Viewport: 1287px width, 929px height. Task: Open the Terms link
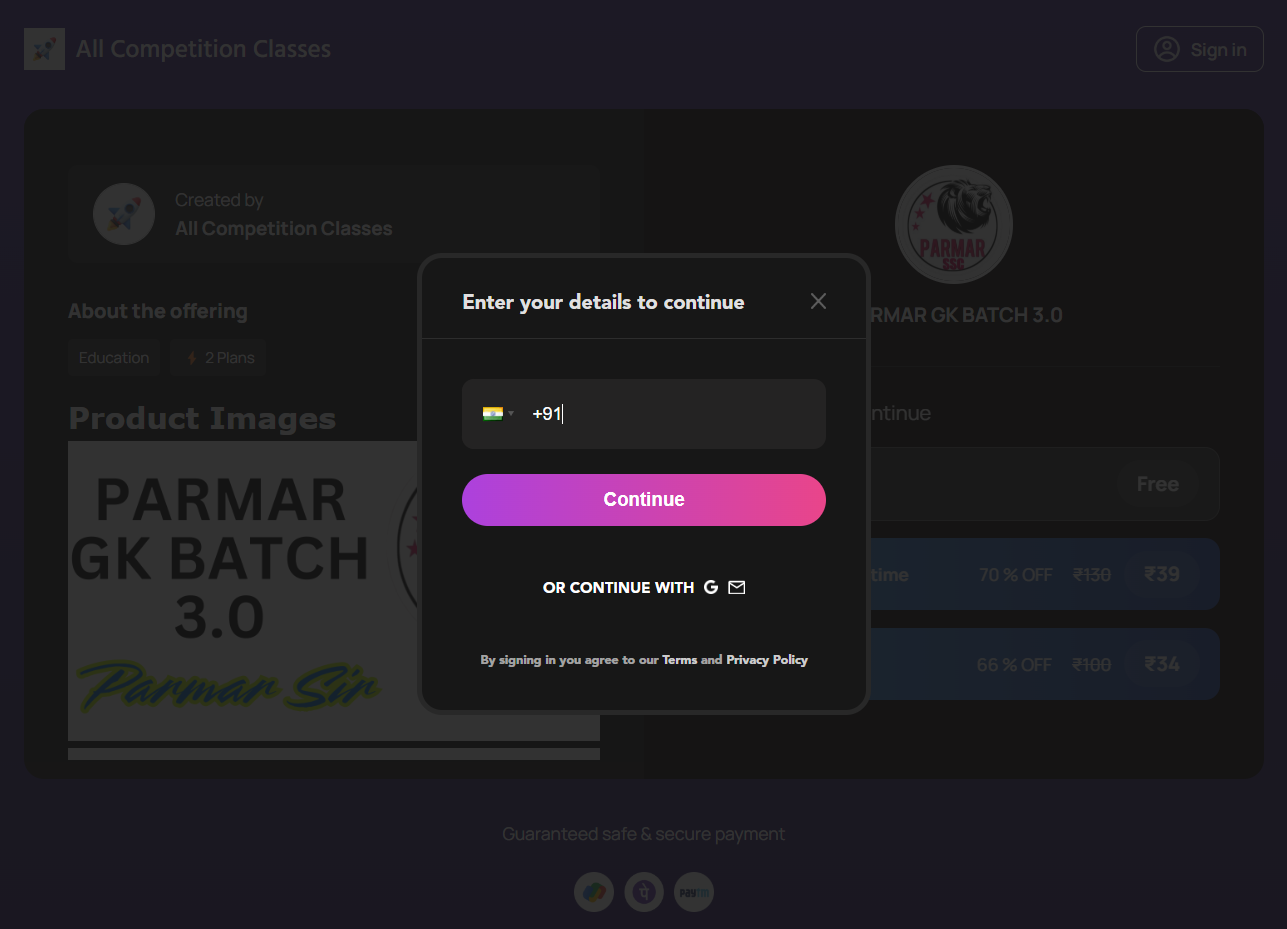point(680,659)
